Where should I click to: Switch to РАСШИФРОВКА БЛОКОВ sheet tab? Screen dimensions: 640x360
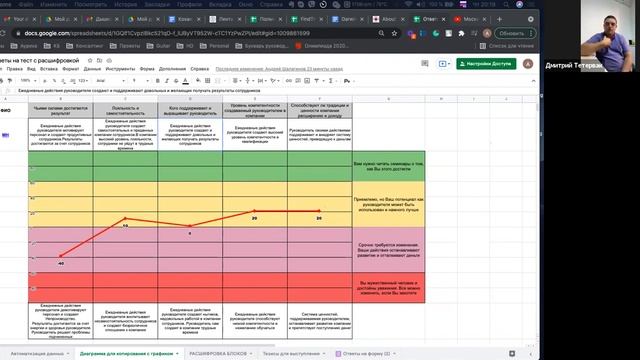pyautogui.click(x=220, y=353)
